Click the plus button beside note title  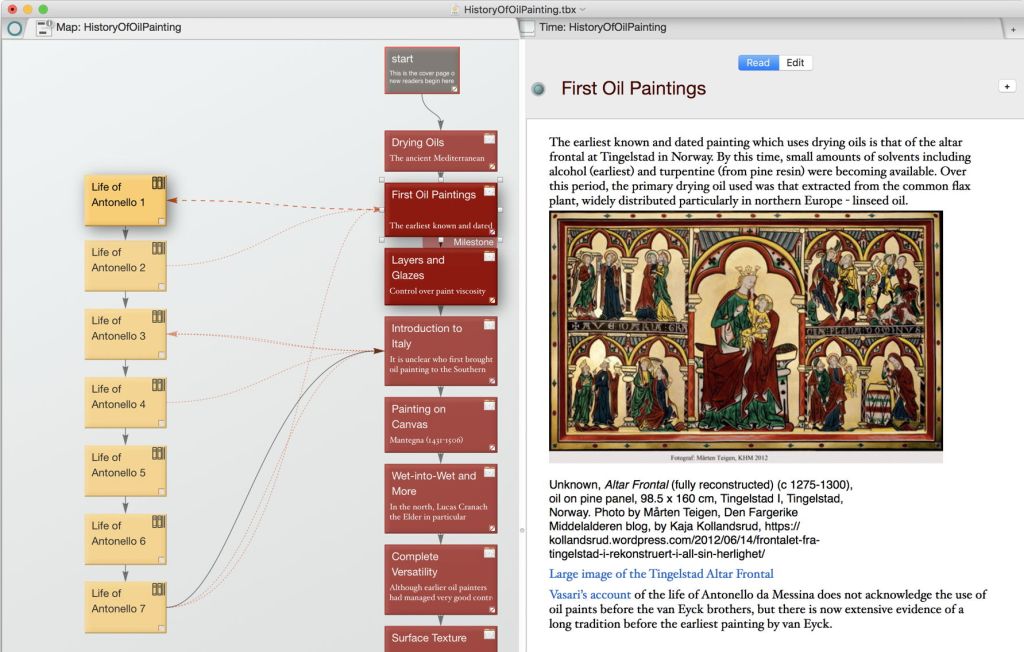click(x=1006, y=87)
